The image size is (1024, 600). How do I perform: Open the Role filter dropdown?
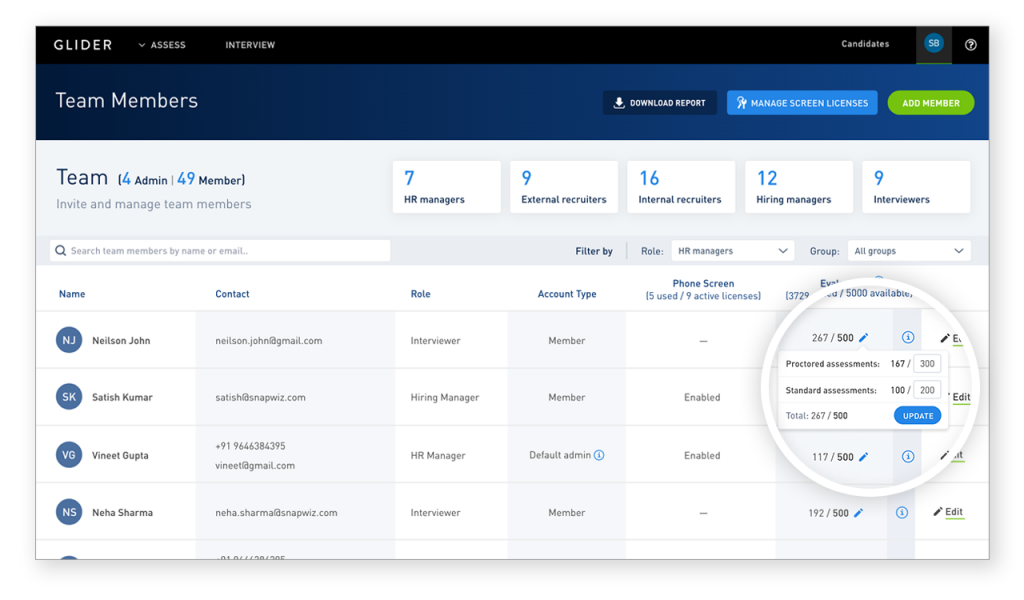pos(733,251)
